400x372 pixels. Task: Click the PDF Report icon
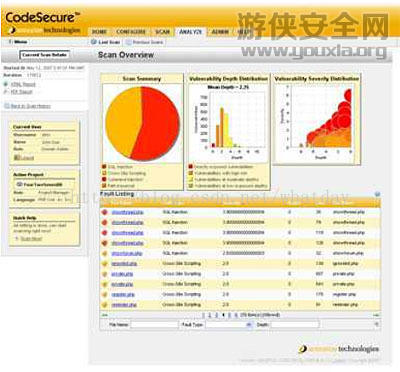6,91
